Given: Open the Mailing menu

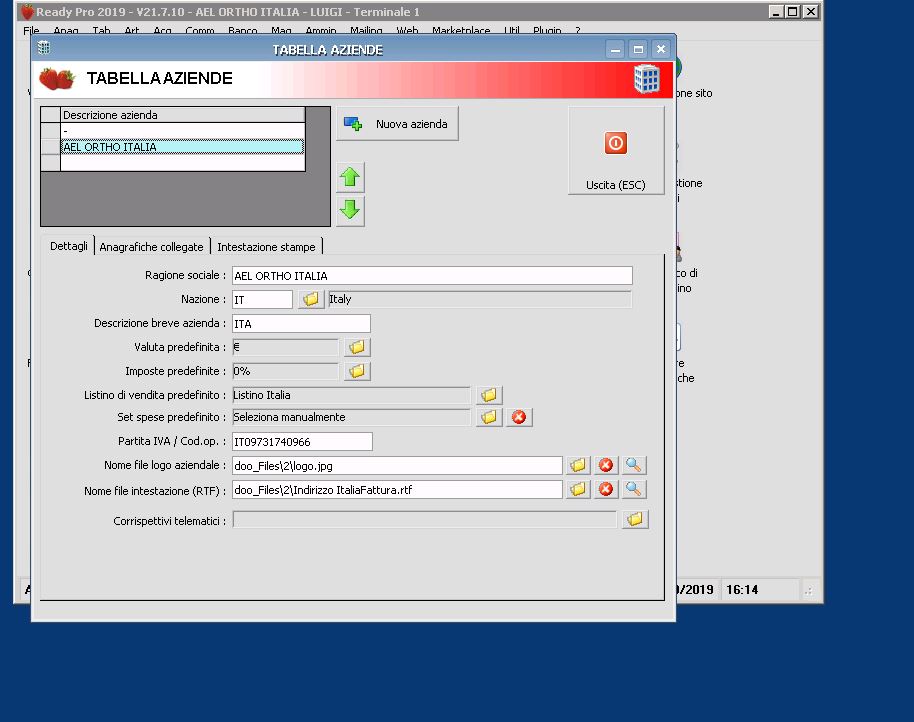Looking at the screenshot, I should (366, 31).
